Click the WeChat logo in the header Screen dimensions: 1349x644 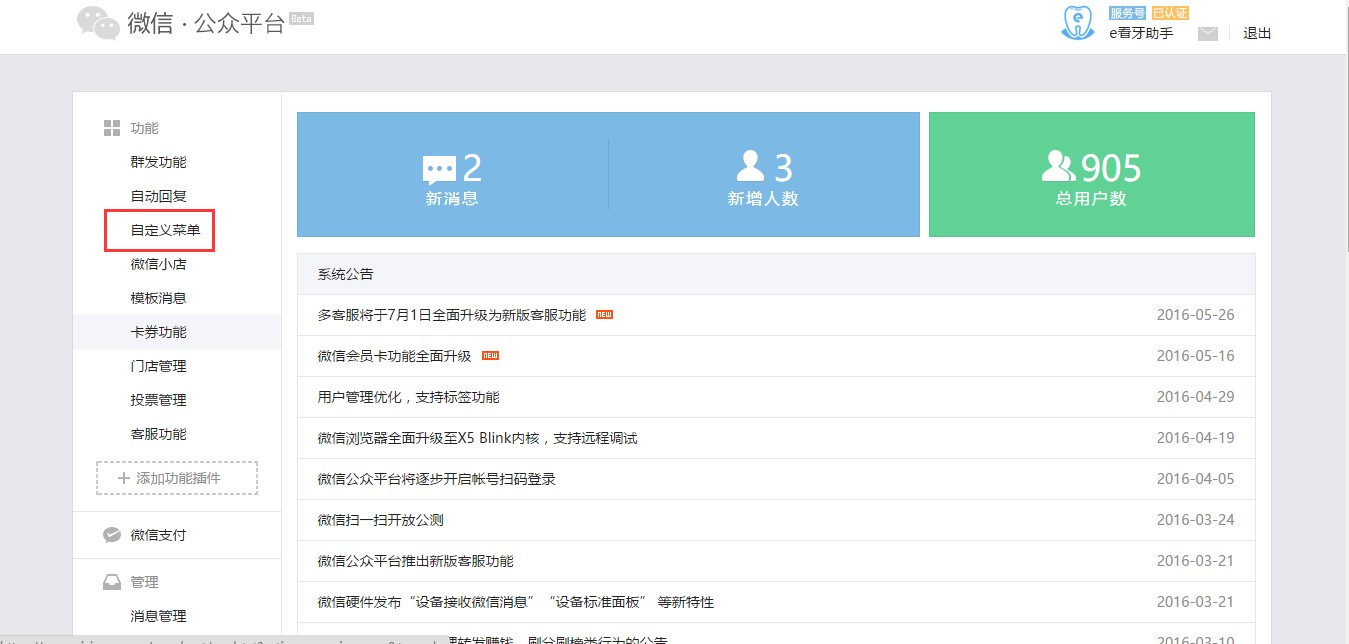click(99, 22)
